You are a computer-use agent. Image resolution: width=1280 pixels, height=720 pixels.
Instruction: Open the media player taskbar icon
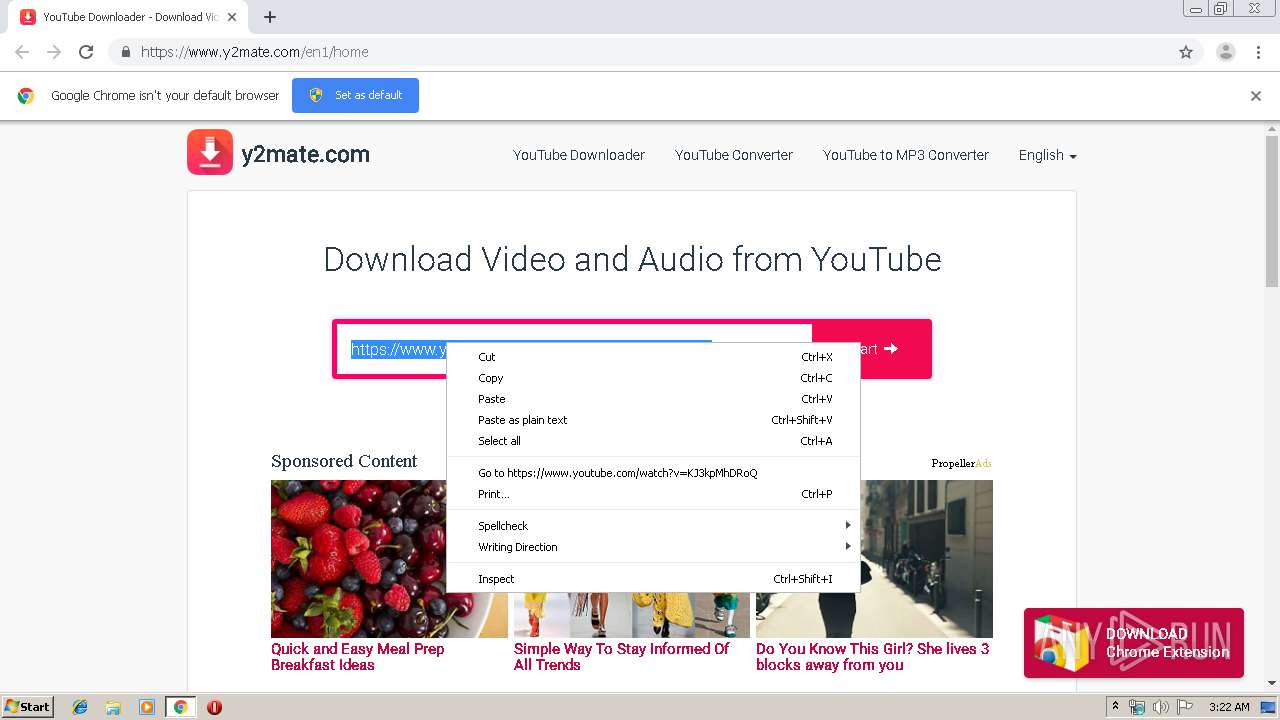click(x=147, y=707)
